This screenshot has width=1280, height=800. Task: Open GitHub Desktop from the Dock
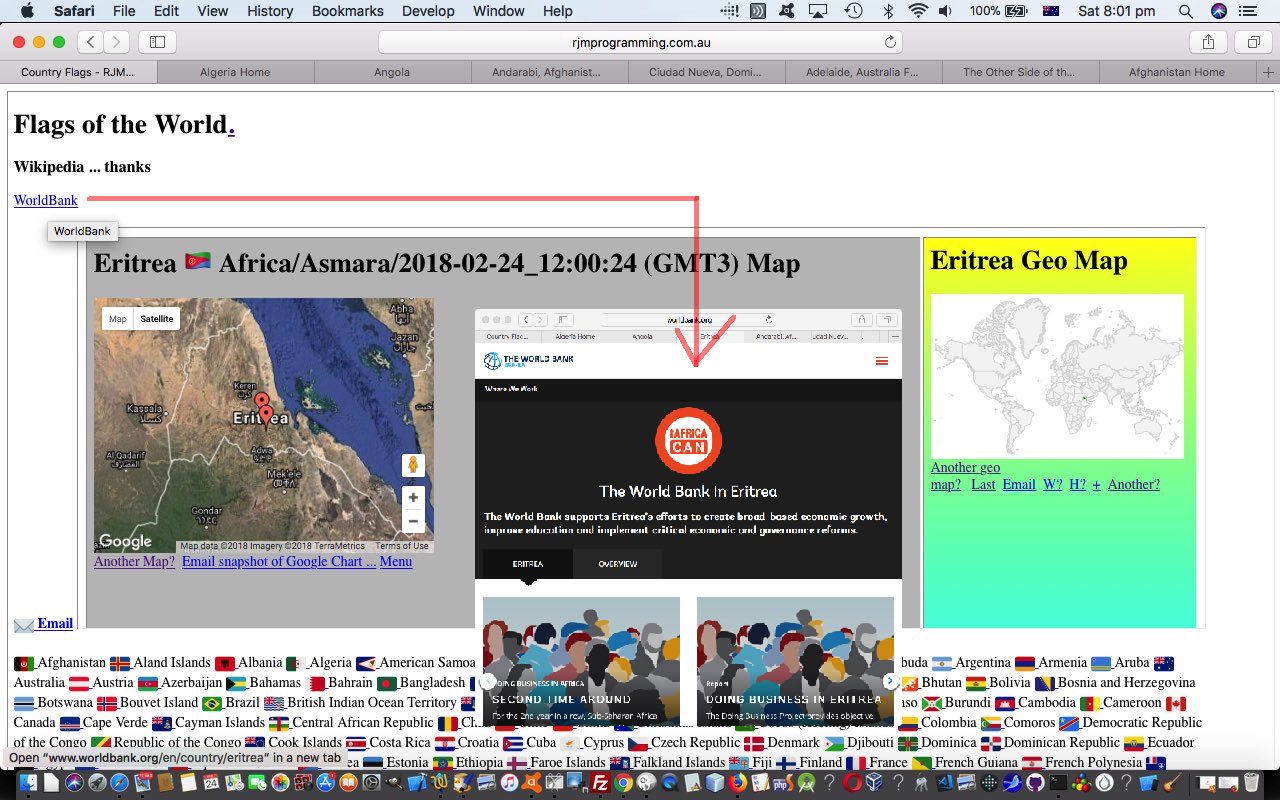click(1034, 783)
